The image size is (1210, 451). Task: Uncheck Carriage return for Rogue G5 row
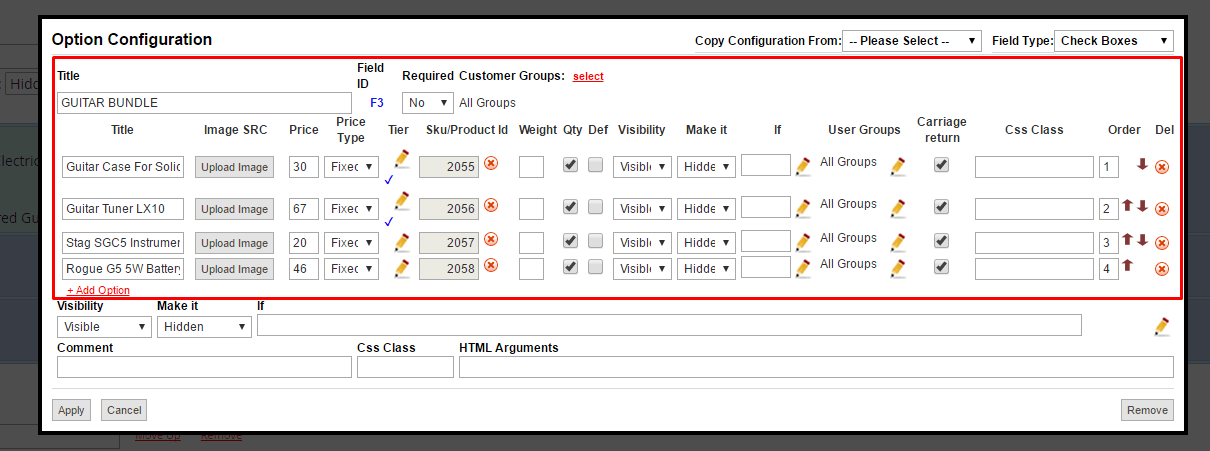click(941, 267)
